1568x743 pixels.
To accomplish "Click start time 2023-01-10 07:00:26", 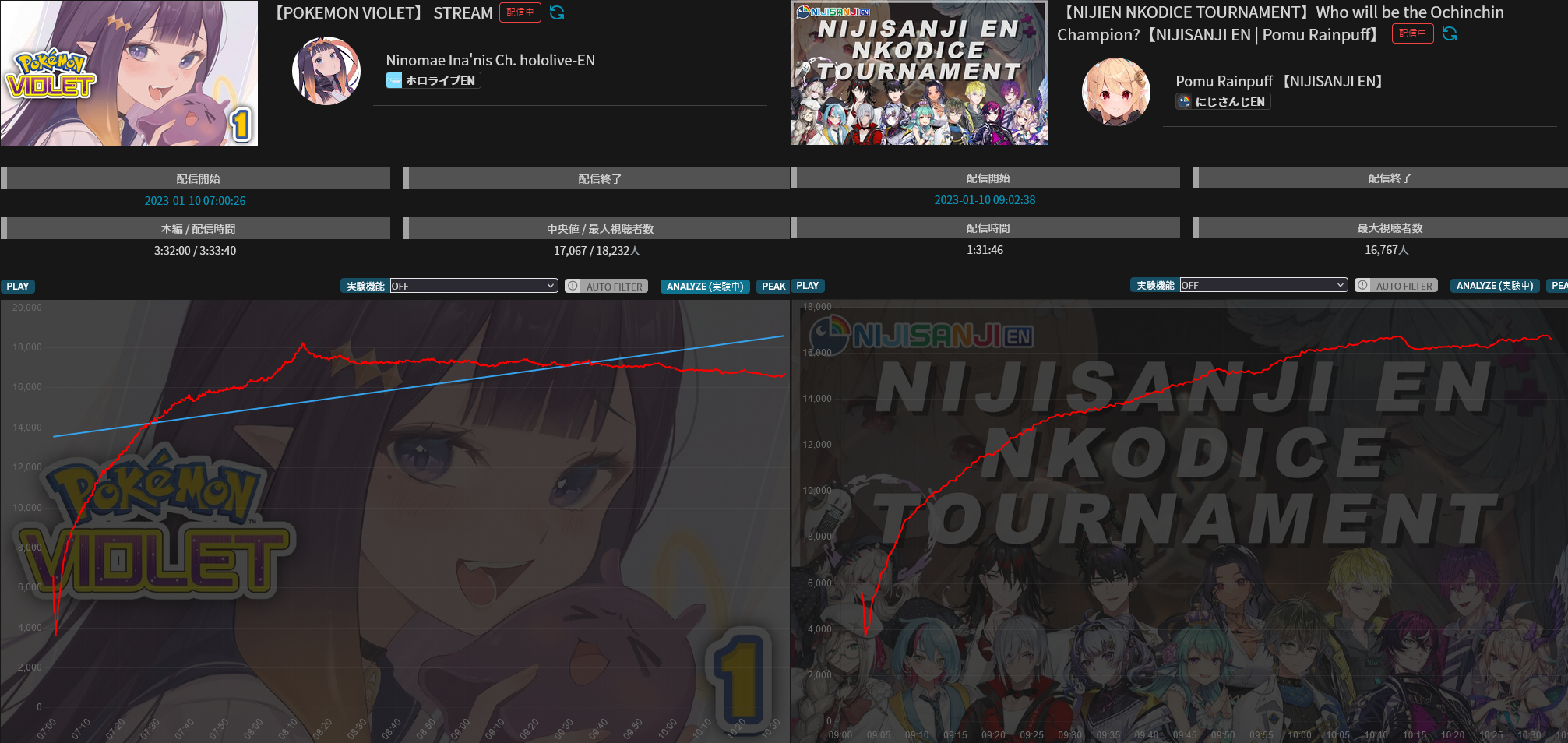I will point(196,201).
